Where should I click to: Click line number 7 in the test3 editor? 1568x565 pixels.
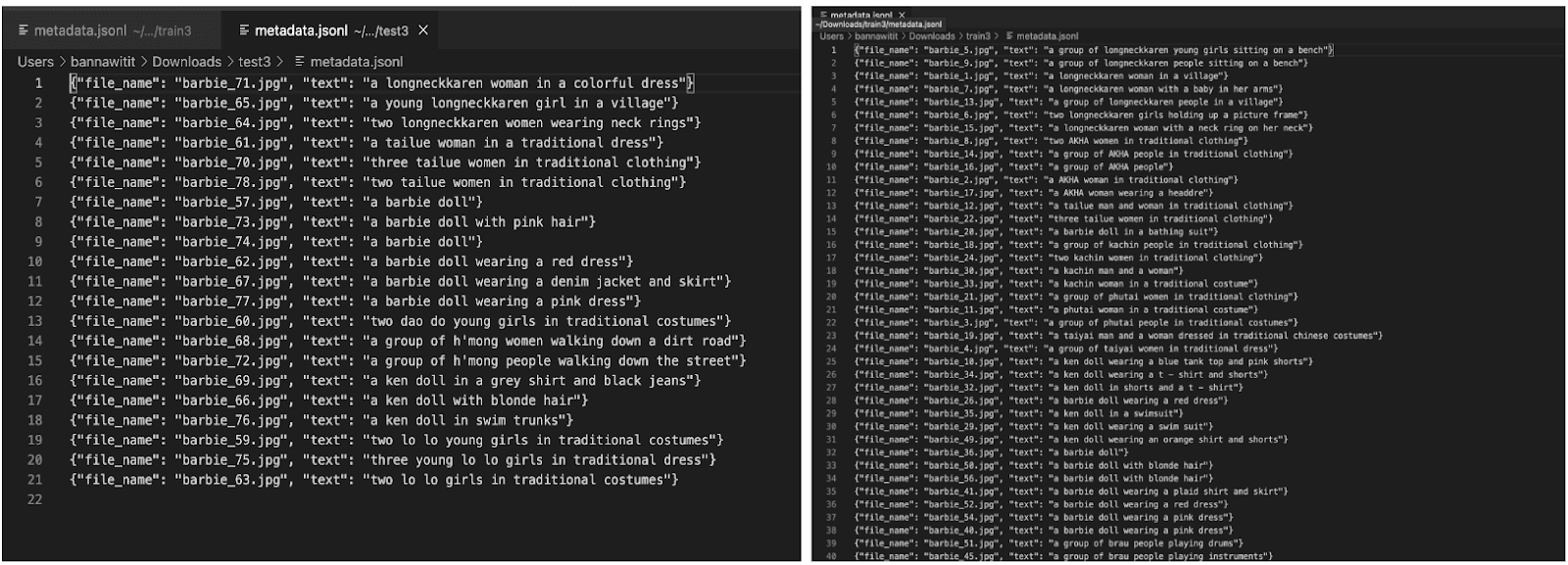[38, 202]
